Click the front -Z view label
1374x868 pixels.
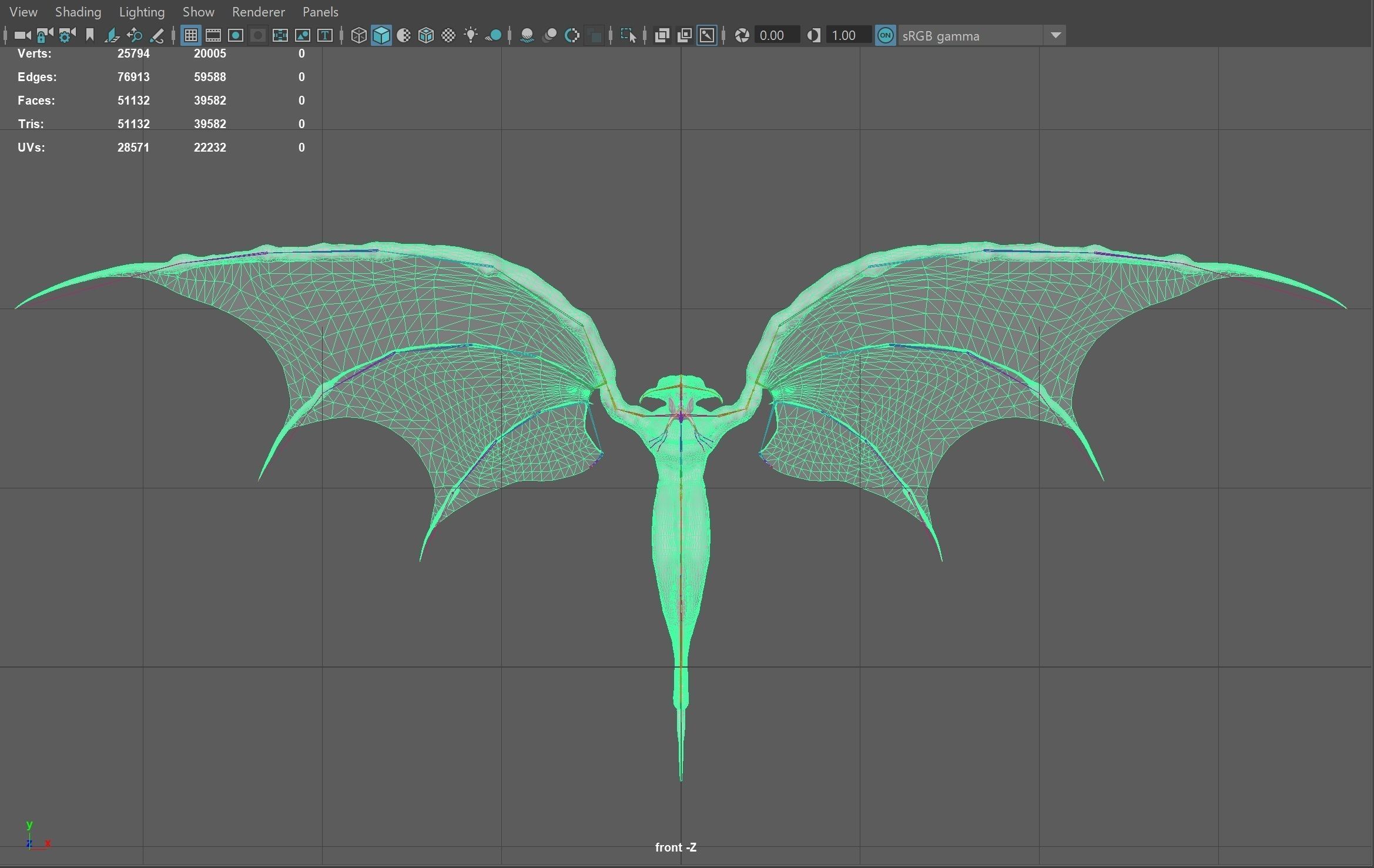point(676,847)
